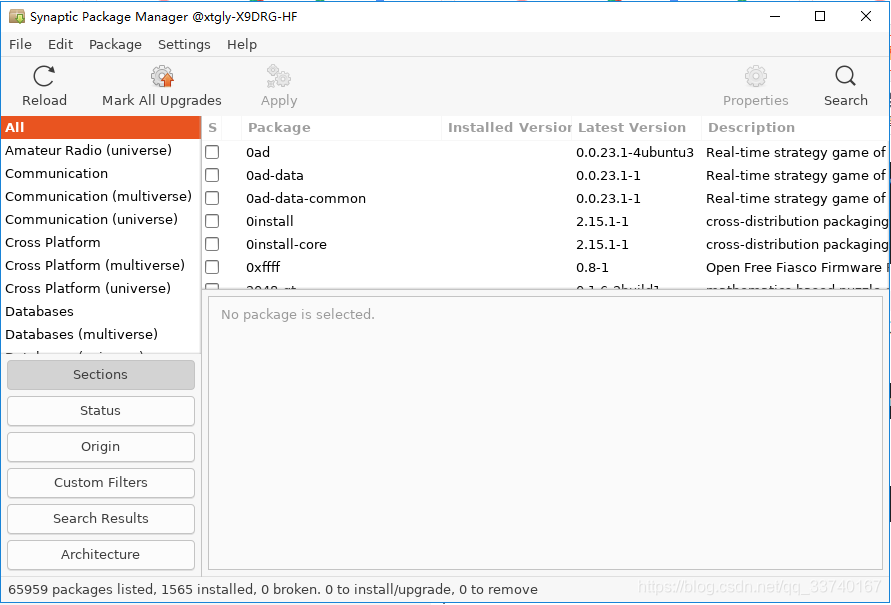This screenshot has height=605, width=891.
Task: Select Communication (universe) section
Action: point(101,219)
